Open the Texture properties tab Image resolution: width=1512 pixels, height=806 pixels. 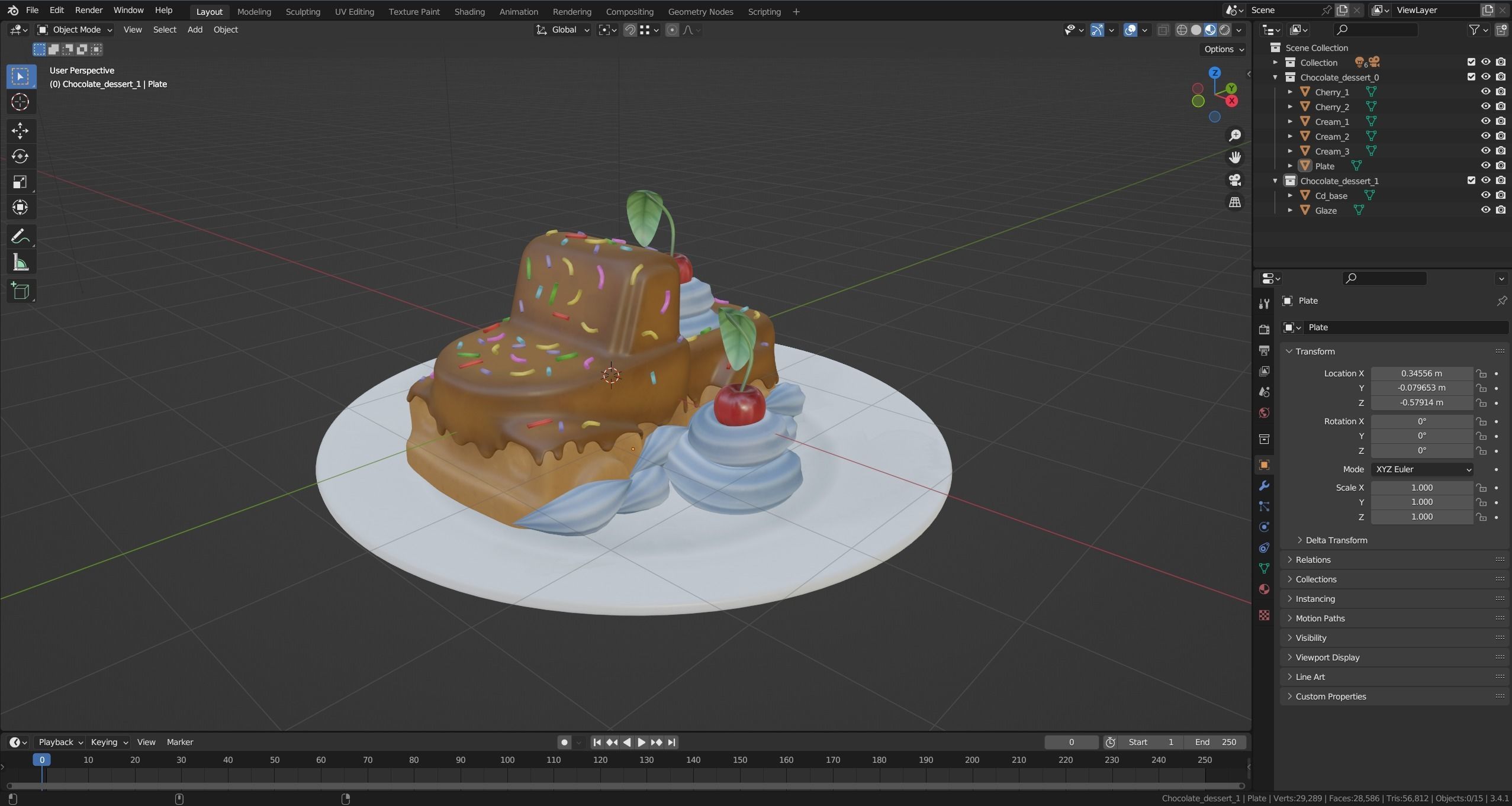coord(1264,615)
